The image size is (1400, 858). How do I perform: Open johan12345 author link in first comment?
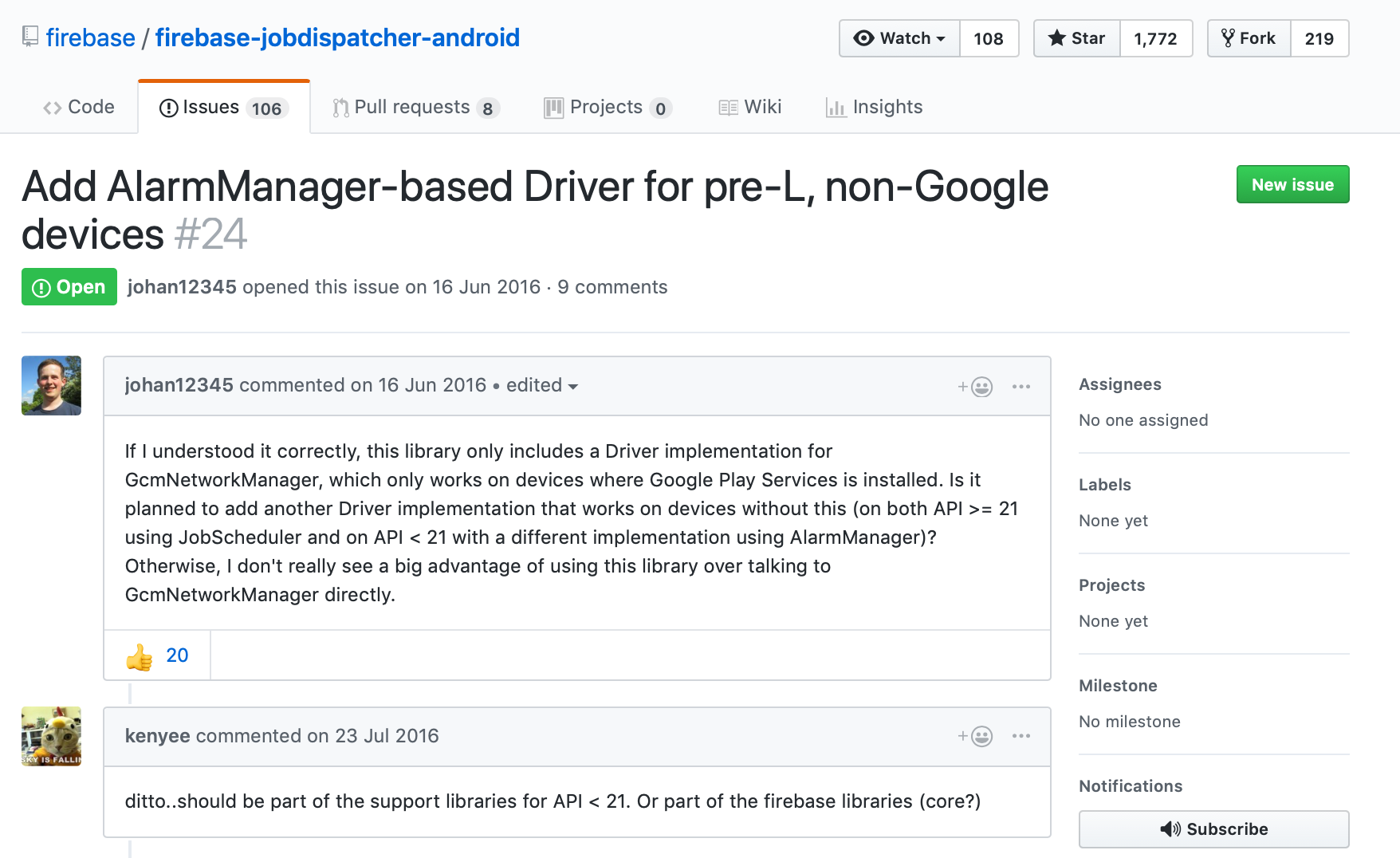(x=179, y=385)
